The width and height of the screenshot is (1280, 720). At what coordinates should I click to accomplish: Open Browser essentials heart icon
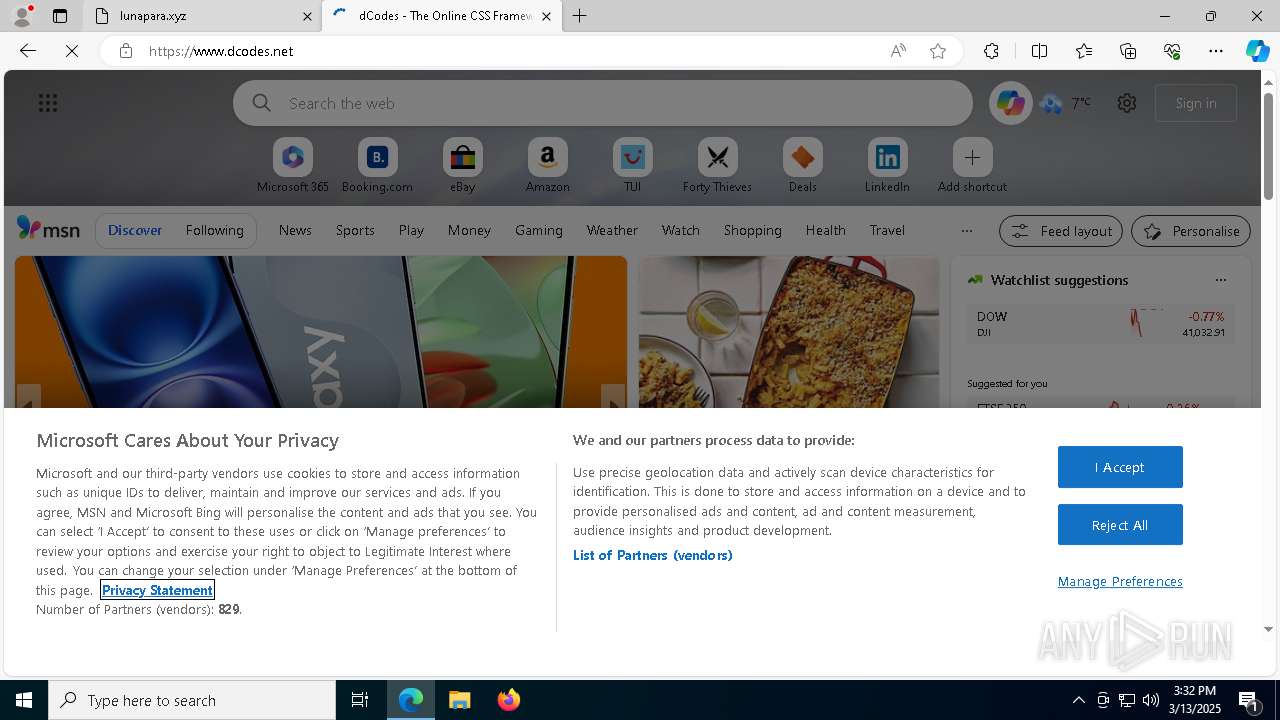(x=1172, y=51)
